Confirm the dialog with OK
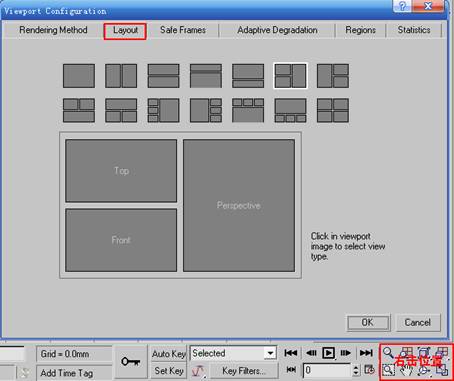 (x=368, y=322)
